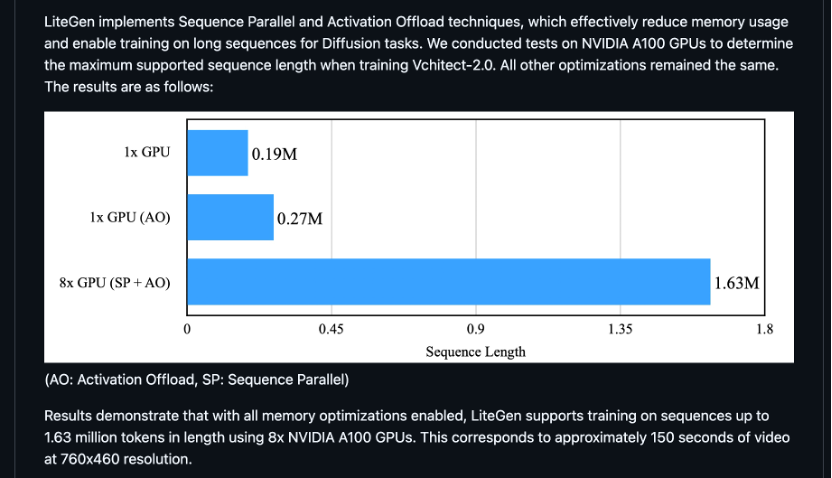
Task: Click the 1.35 tick on x-axis
Action: (620, 329)
